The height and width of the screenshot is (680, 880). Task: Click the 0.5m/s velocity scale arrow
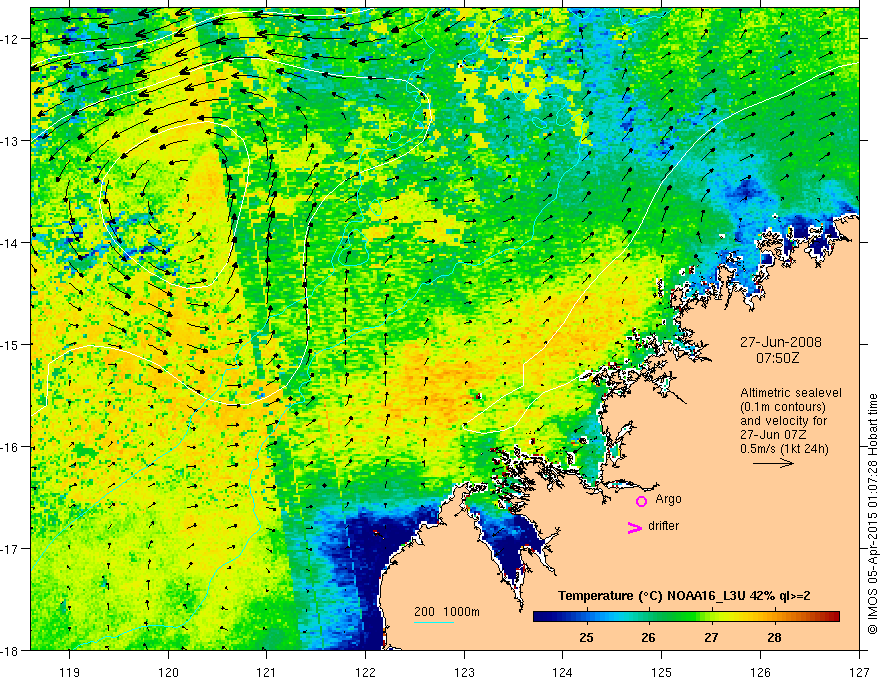pos(773,463)
